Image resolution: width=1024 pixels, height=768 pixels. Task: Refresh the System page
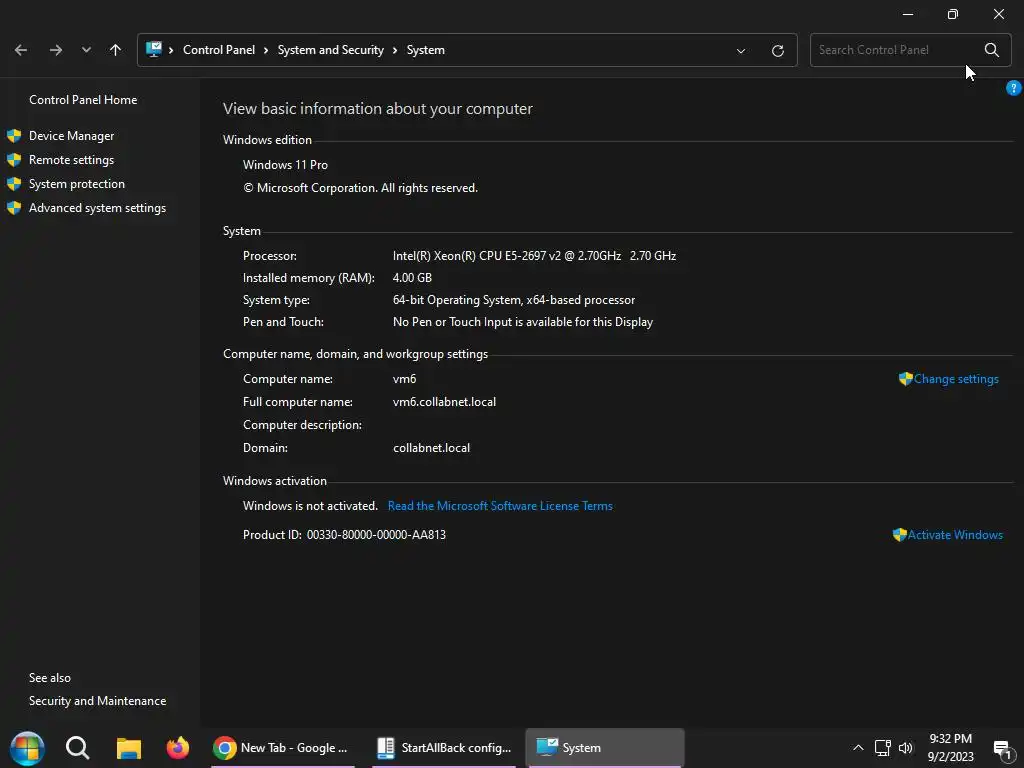point(778,50)
